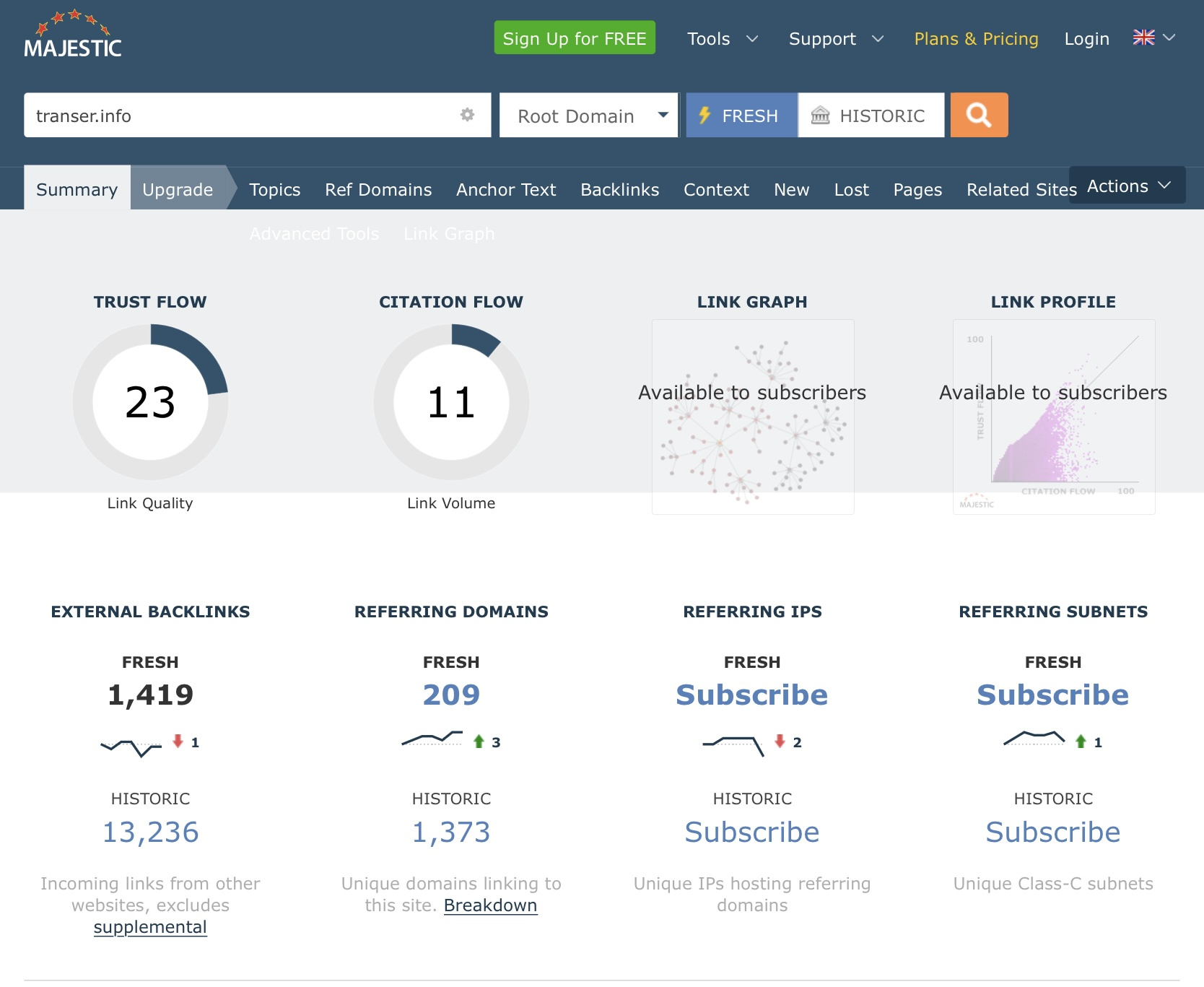This screenshot has width=1204, height=987.
Task: Open the Context tab
Action: click(717, 189)
